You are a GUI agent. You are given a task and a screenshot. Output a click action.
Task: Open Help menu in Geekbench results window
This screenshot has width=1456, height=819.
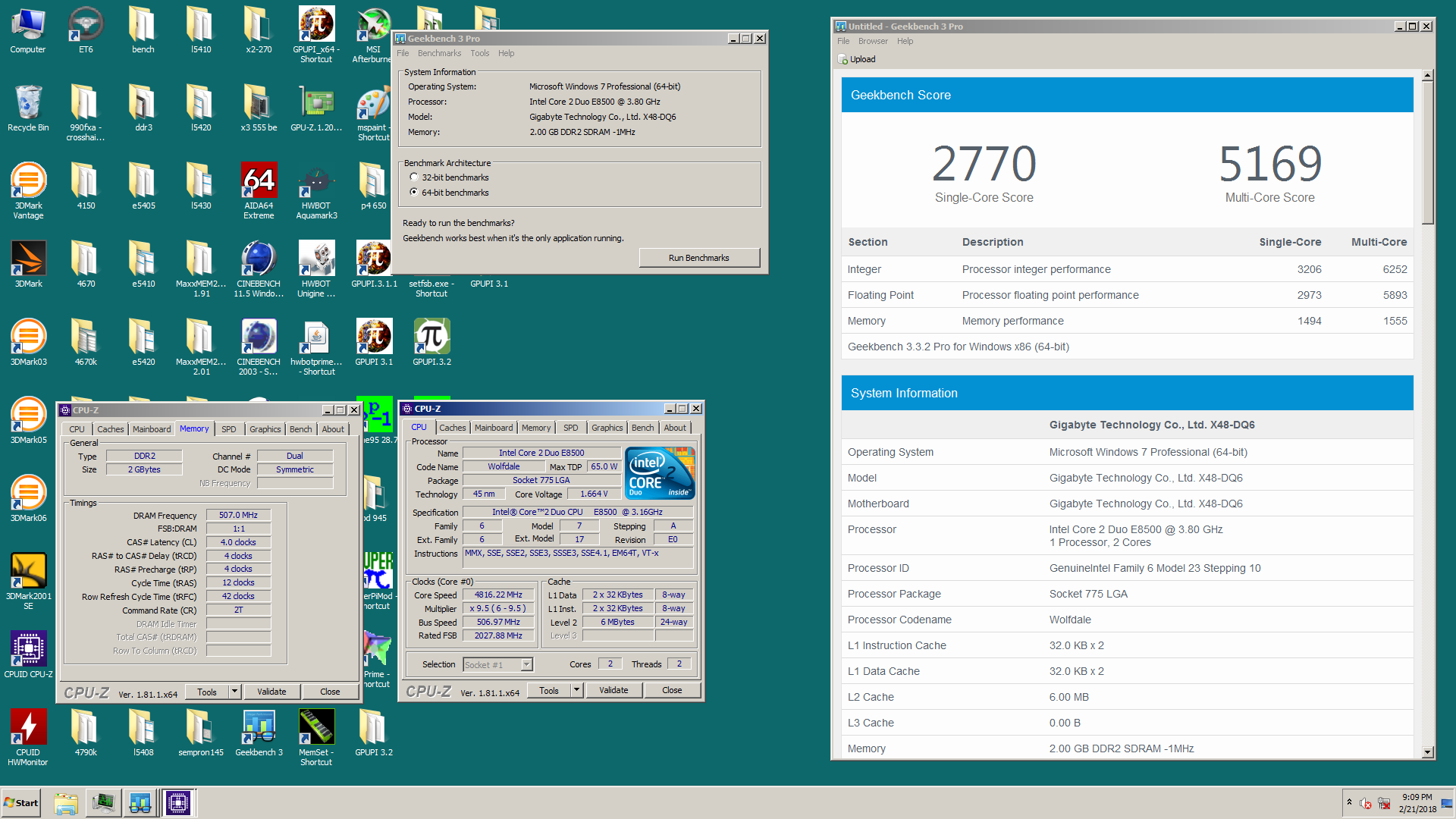pyautogui.click(x=905, y=41)
